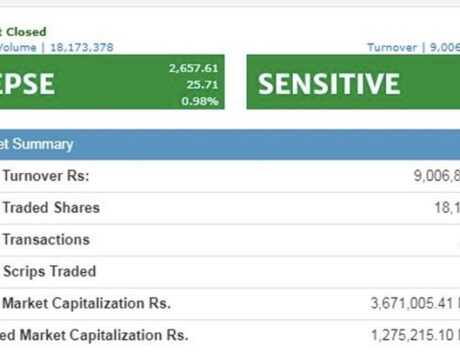Viewport: 460px width, 360px height.
Task: Select the Turnover Rs row label
Action: pyautogui.click(x=46, y=176)
